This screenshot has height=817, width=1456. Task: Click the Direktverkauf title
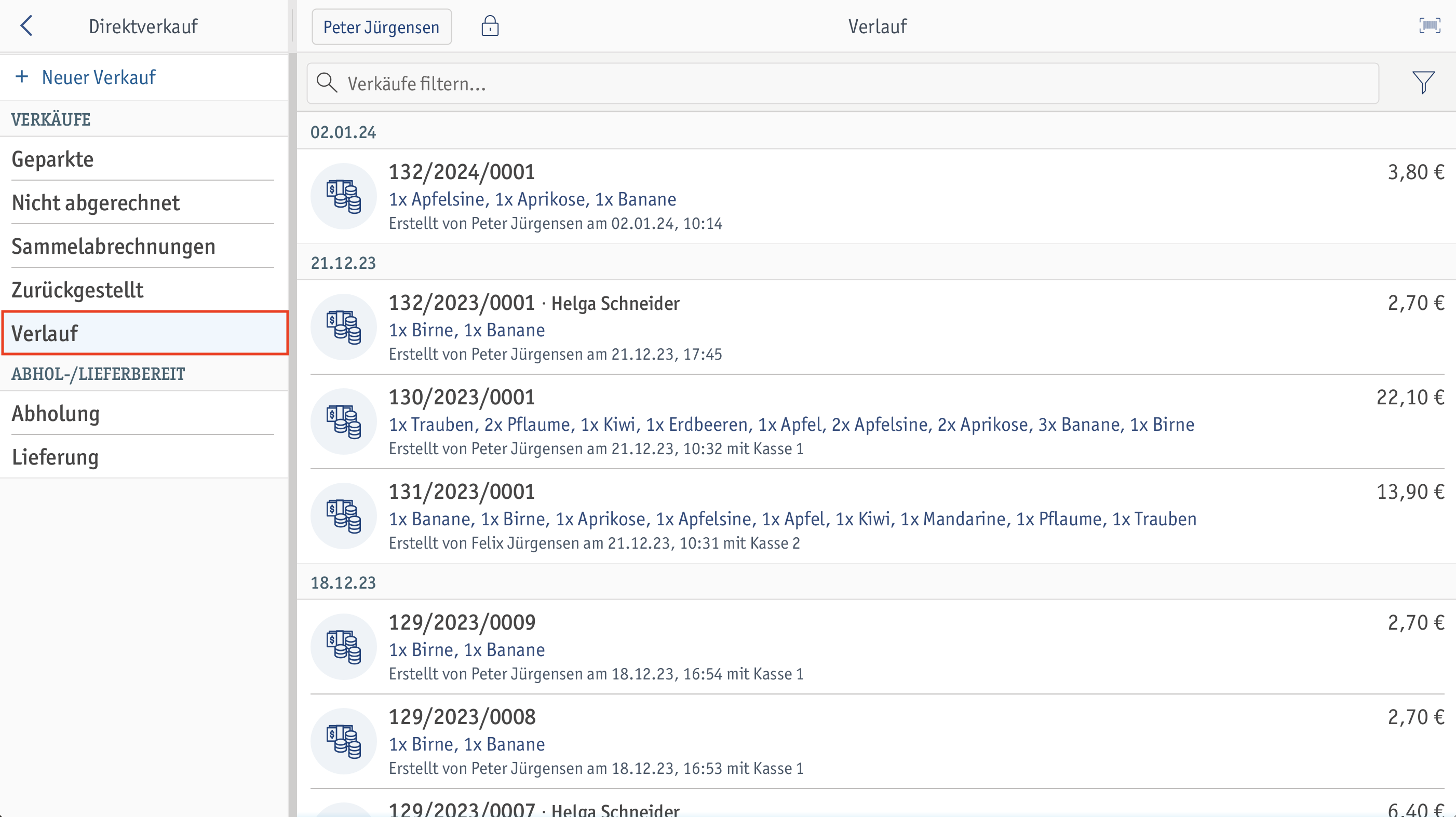click(143, 26)
